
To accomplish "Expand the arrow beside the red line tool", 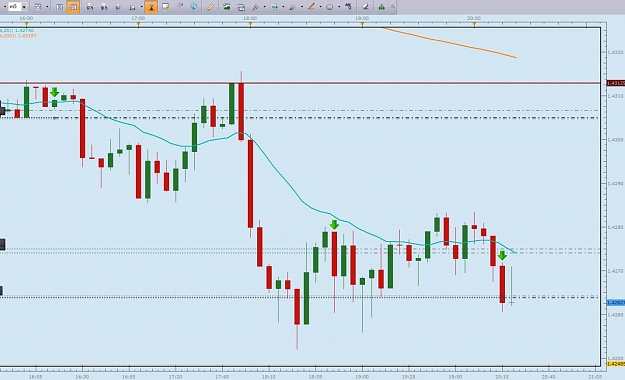I will click(x=320, y=7).
